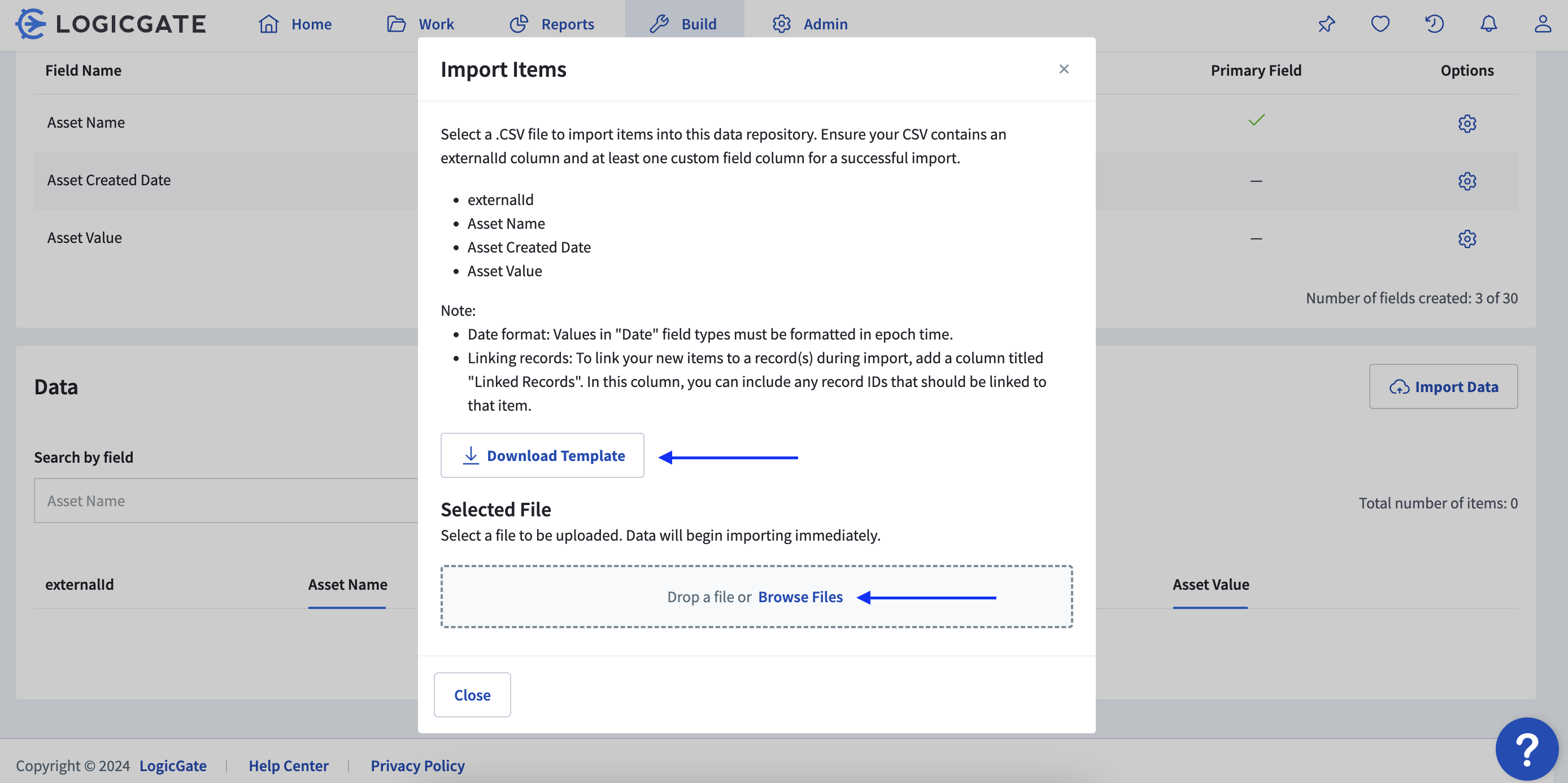
Task: Select the Build wrench icon
Action: 660,24
